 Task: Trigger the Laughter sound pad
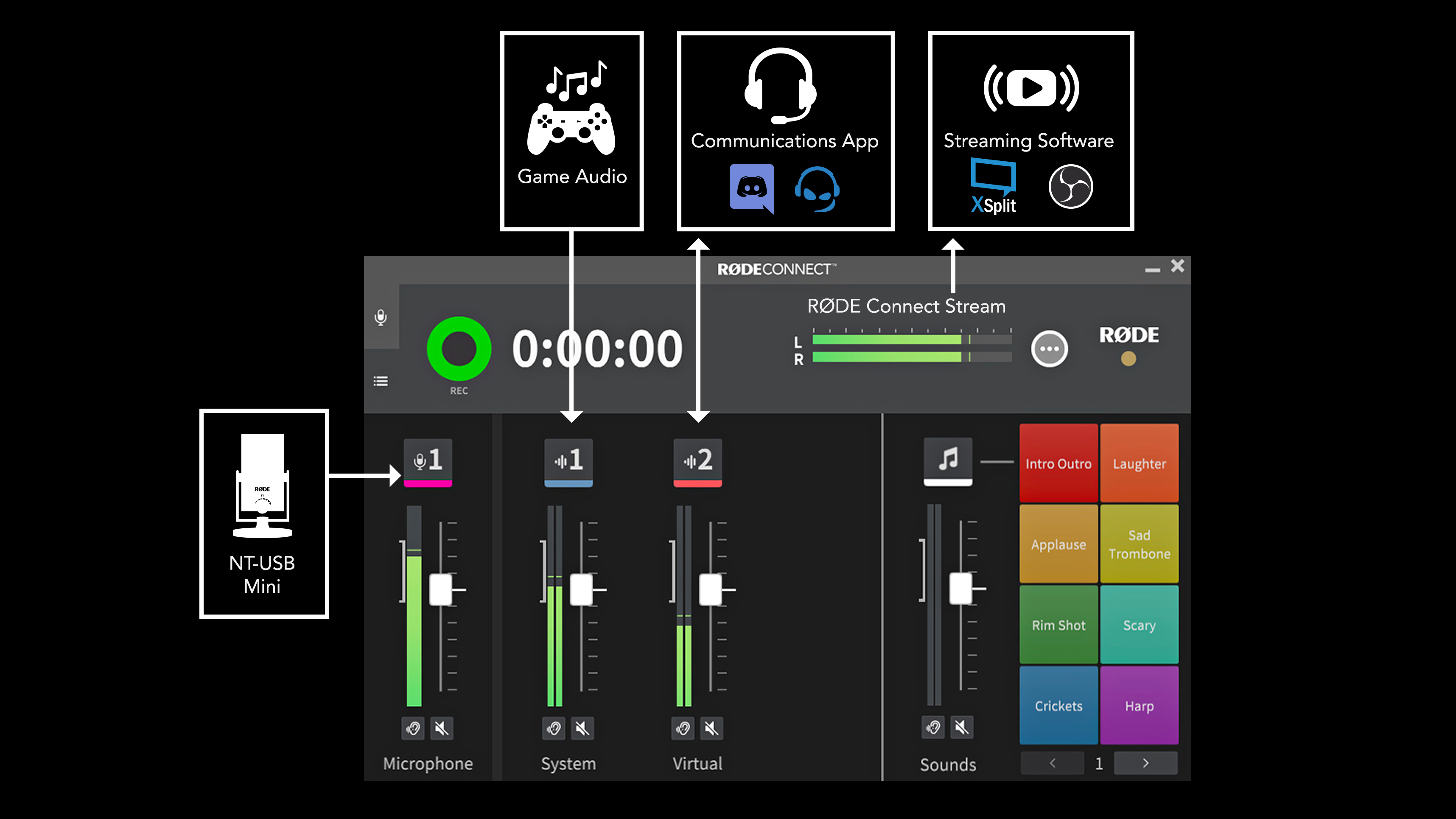click(1140, 463)
